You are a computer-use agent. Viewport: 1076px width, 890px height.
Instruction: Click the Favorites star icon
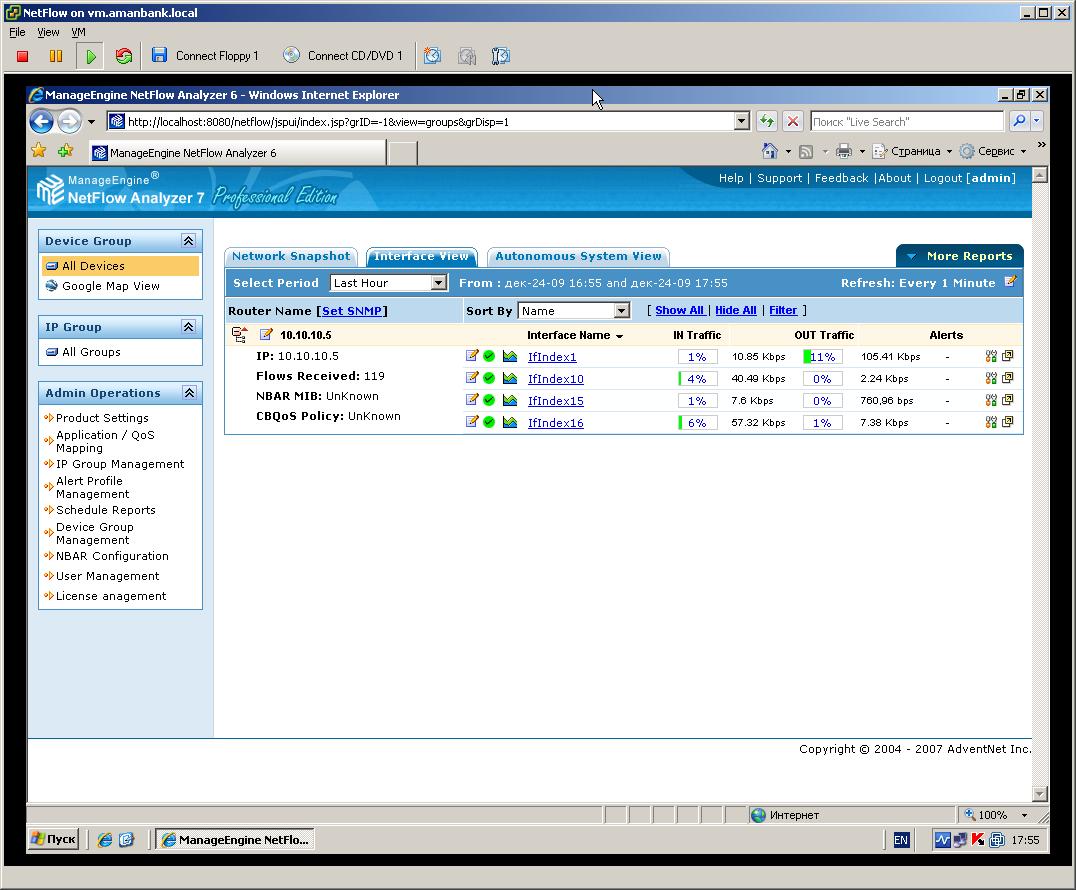point(39,150)
